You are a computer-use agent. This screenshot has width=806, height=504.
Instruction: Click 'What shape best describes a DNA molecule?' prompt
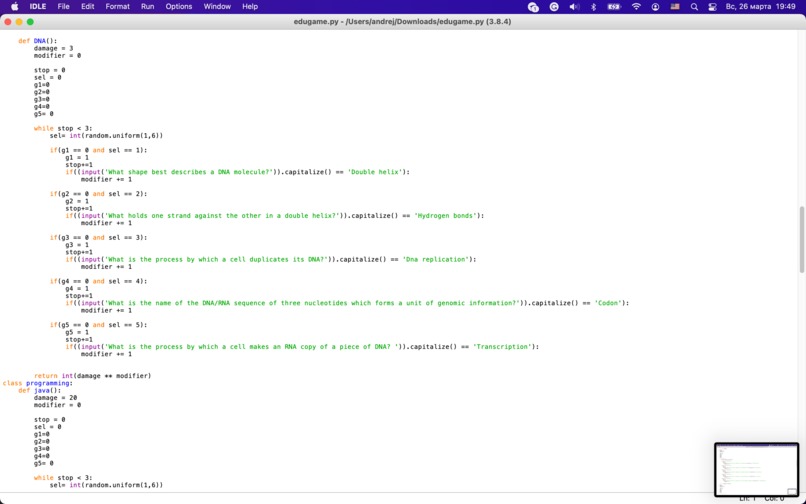(x=190, y=172)
